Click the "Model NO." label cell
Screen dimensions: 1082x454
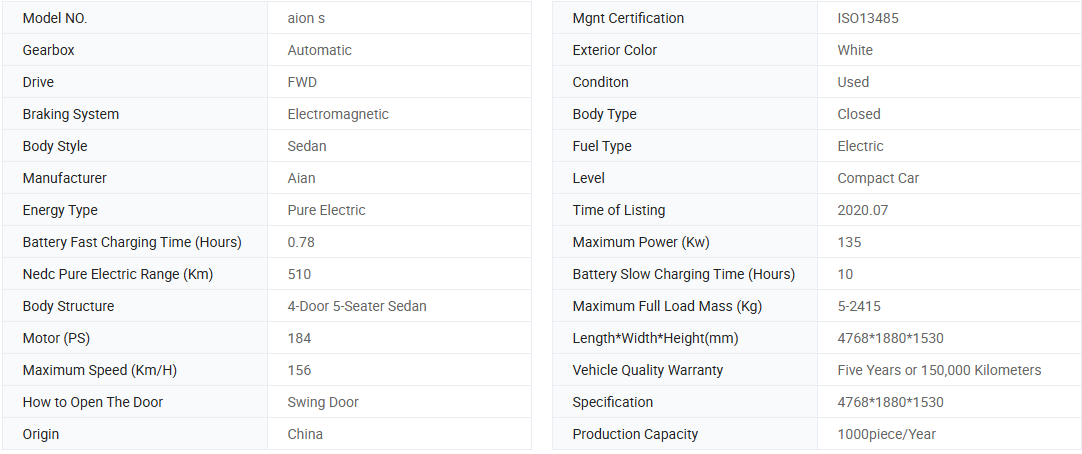tap(55, 18)
